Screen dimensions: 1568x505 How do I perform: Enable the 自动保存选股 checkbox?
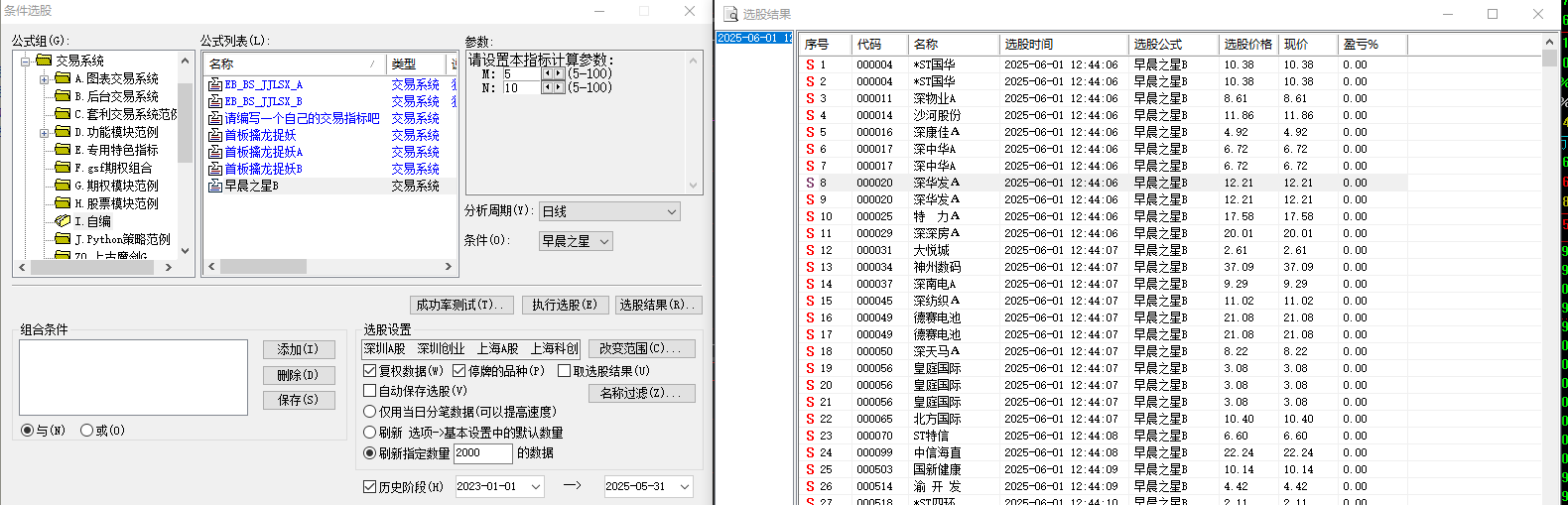[370, 391]
